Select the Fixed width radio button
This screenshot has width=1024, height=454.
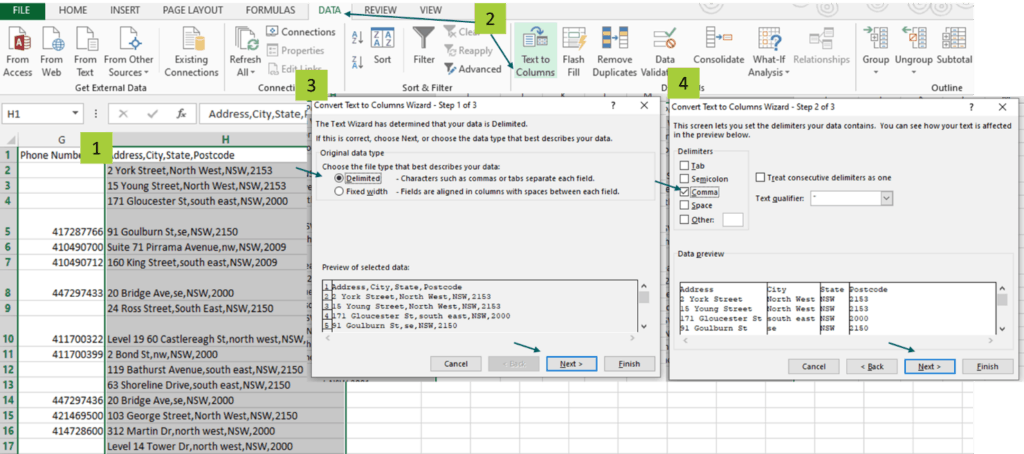[338, 191]
